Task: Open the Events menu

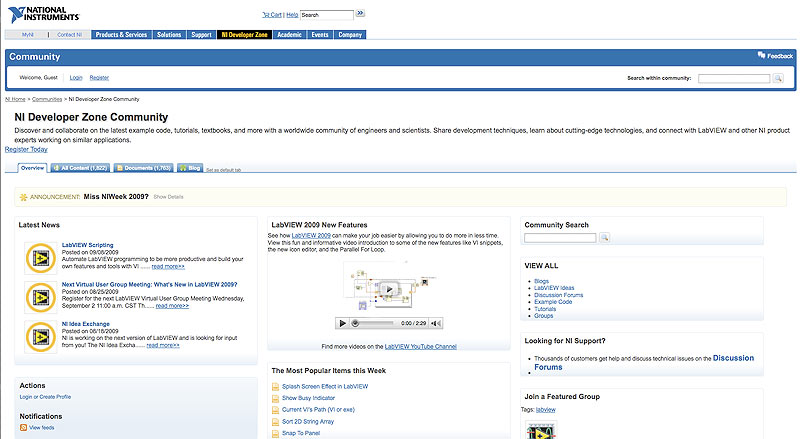Action: click(320, 35)
